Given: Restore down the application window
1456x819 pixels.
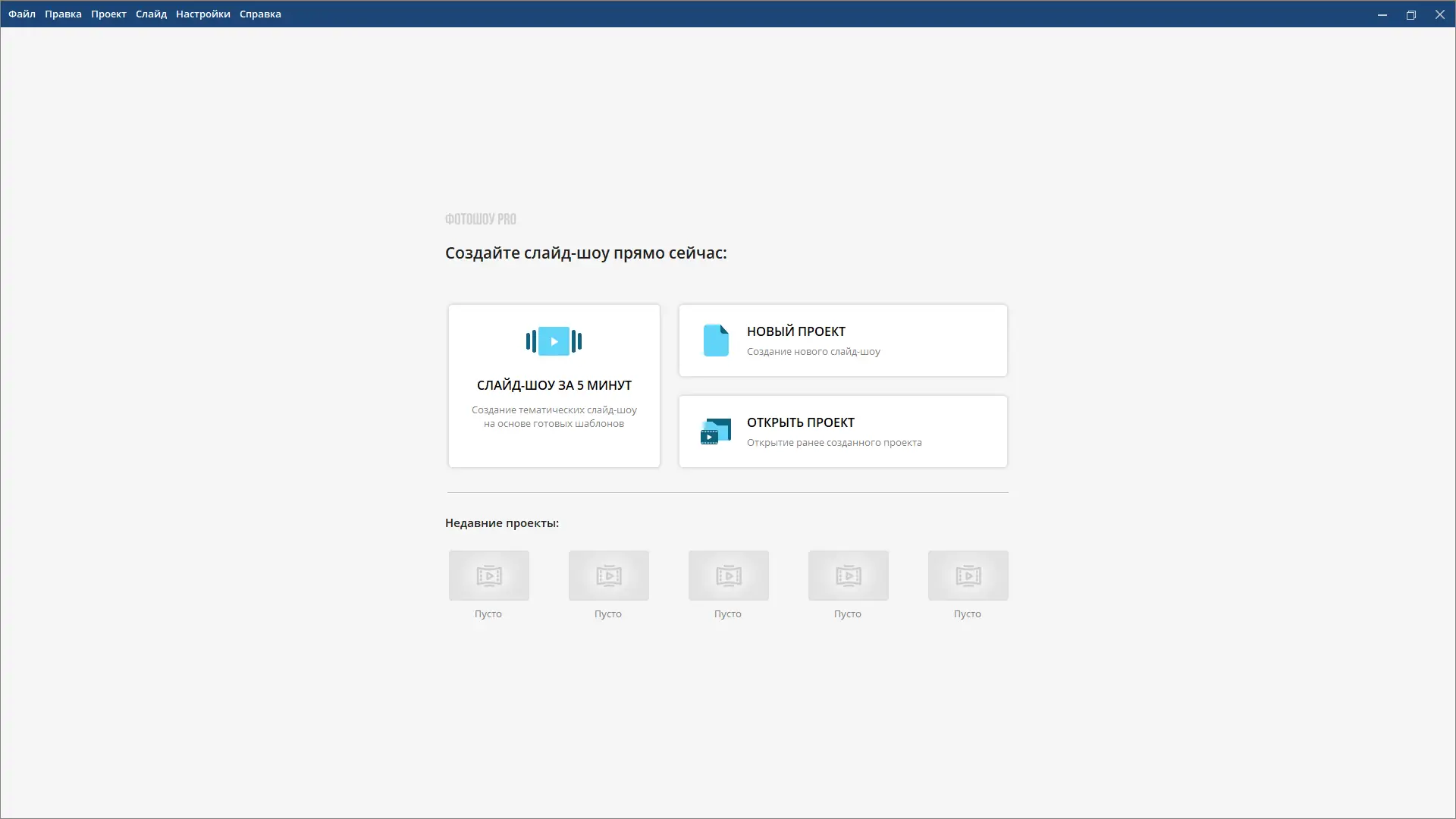Looking at the screenshot, I should tap(1410, 14).
